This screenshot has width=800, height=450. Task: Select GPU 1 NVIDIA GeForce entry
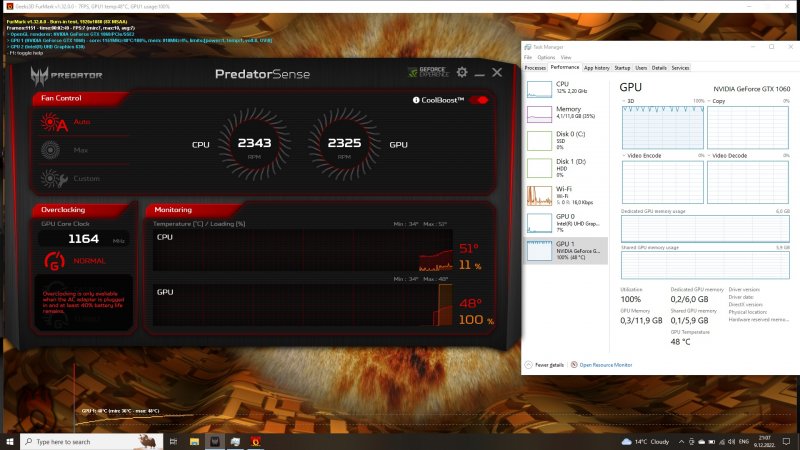point(566,251)
